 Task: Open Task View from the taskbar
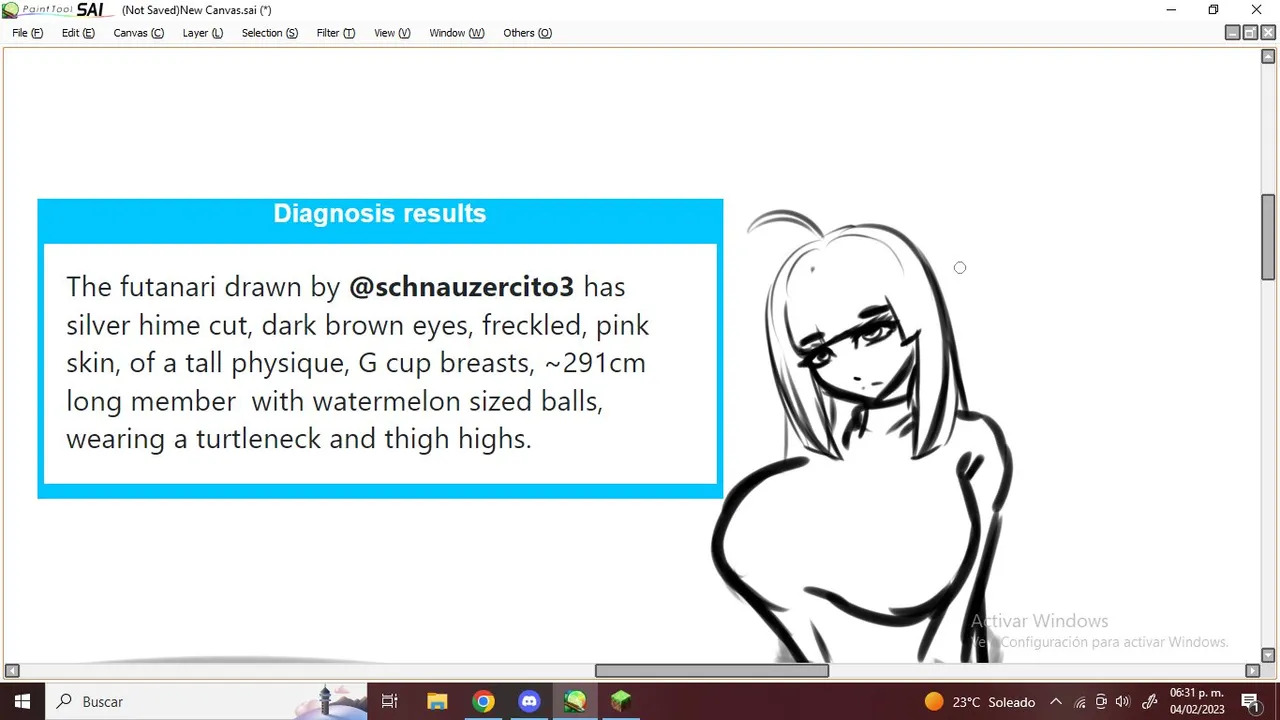point(390,701)
